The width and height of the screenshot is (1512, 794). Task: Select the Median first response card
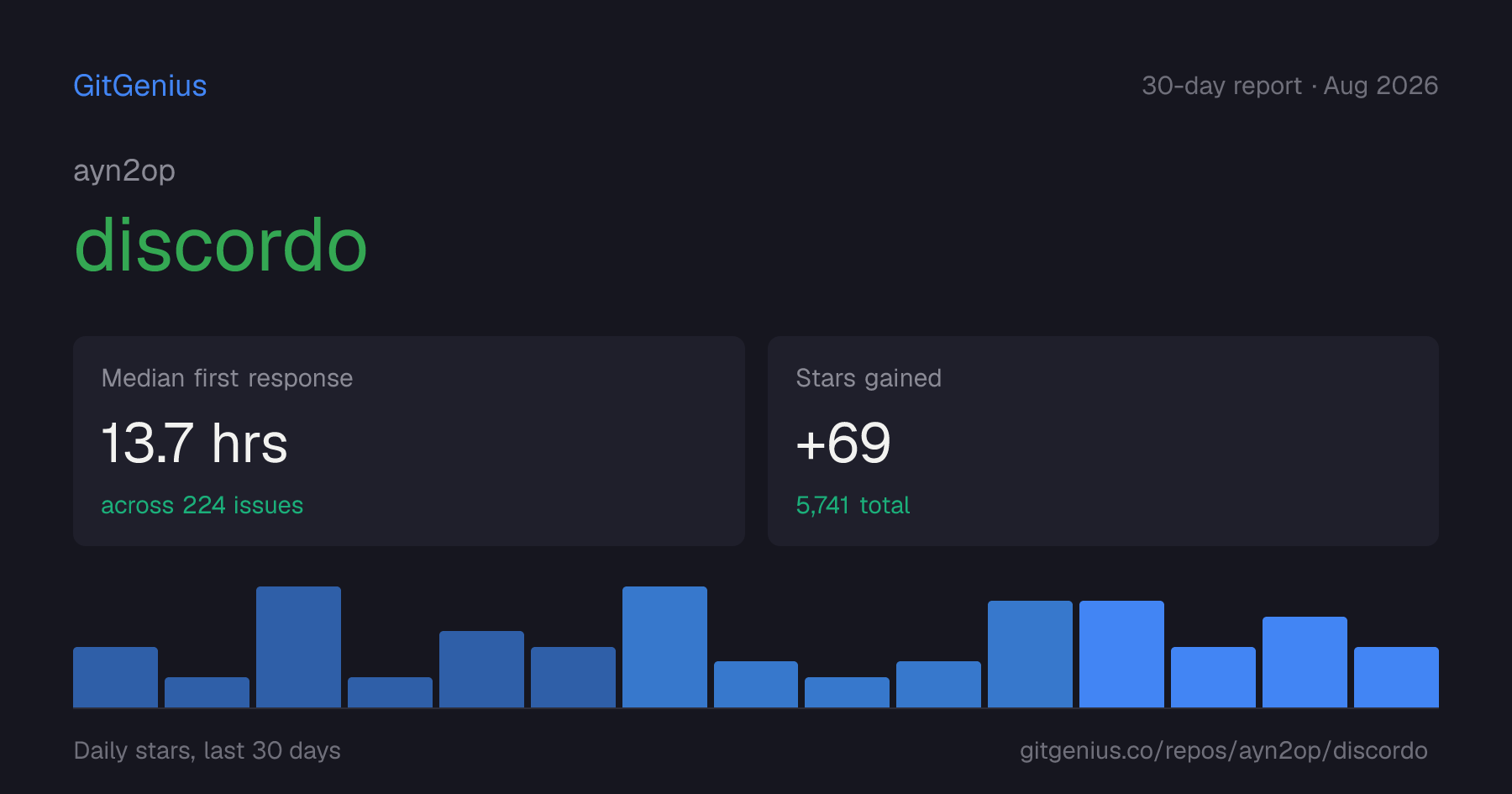click(x=409, y=441)
